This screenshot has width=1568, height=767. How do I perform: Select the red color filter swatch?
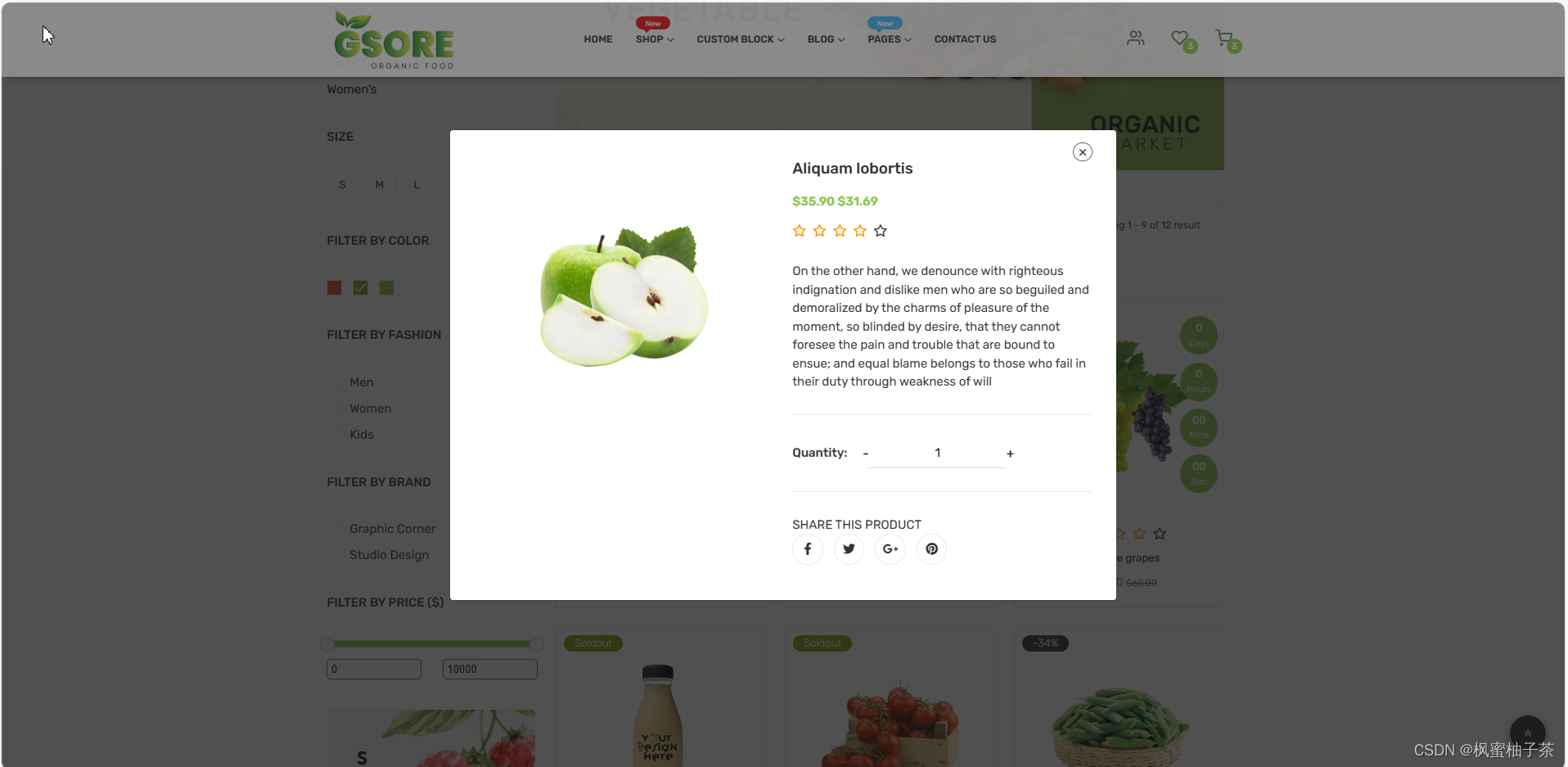point(334,287)
